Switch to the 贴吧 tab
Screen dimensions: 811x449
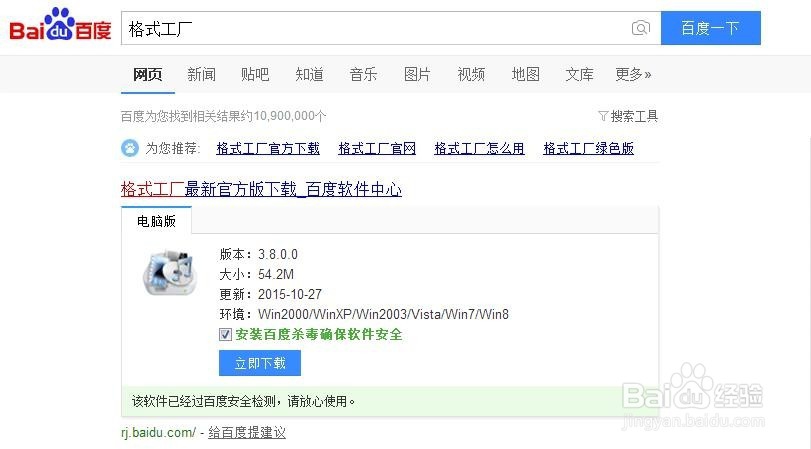pos(255,74)
